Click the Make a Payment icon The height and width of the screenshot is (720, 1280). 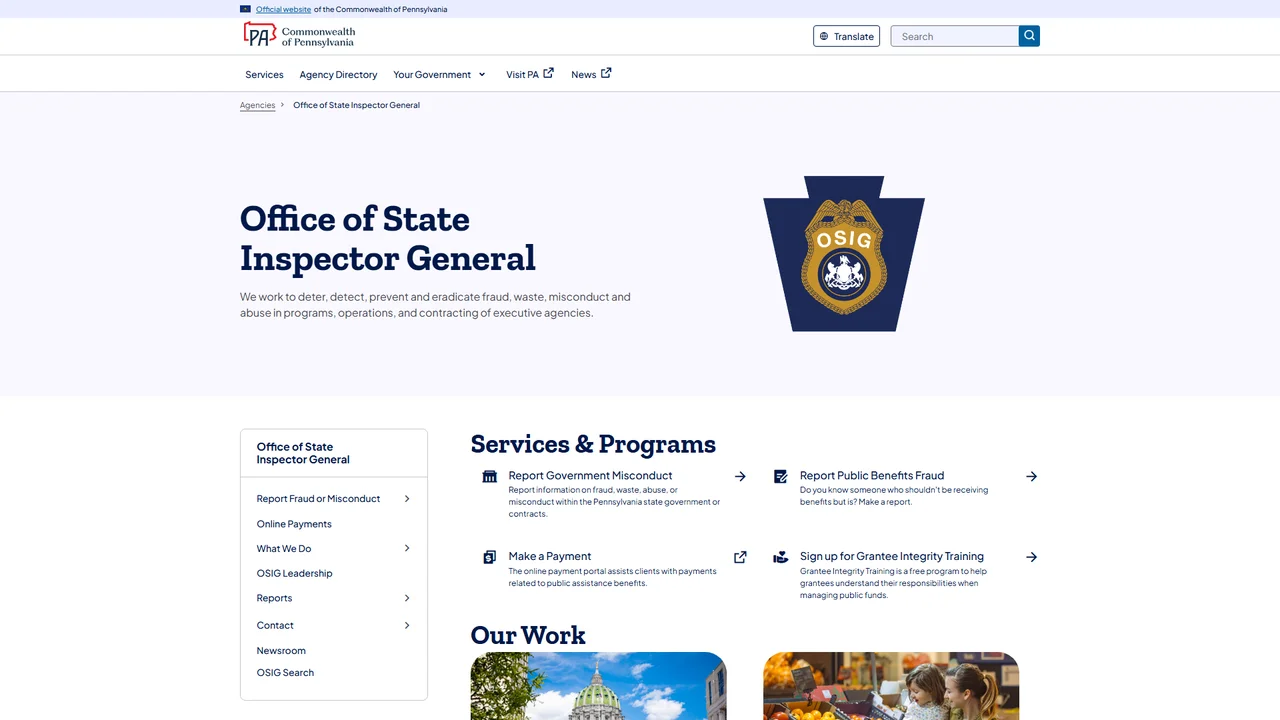coord(489,557)
